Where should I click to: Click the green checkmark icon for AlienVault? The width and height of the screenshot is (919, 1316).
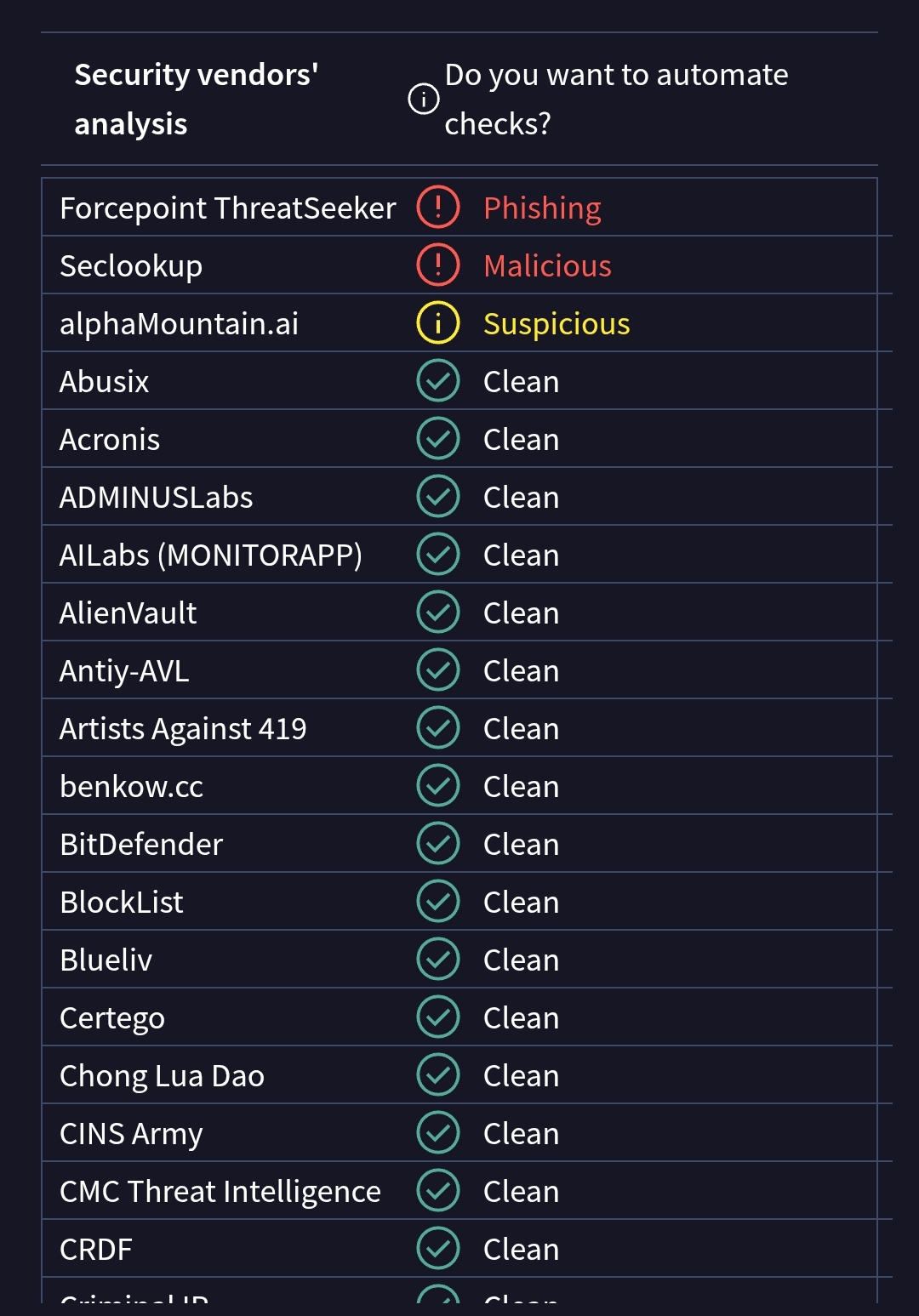pyautogui.click(x=438, y=612)
